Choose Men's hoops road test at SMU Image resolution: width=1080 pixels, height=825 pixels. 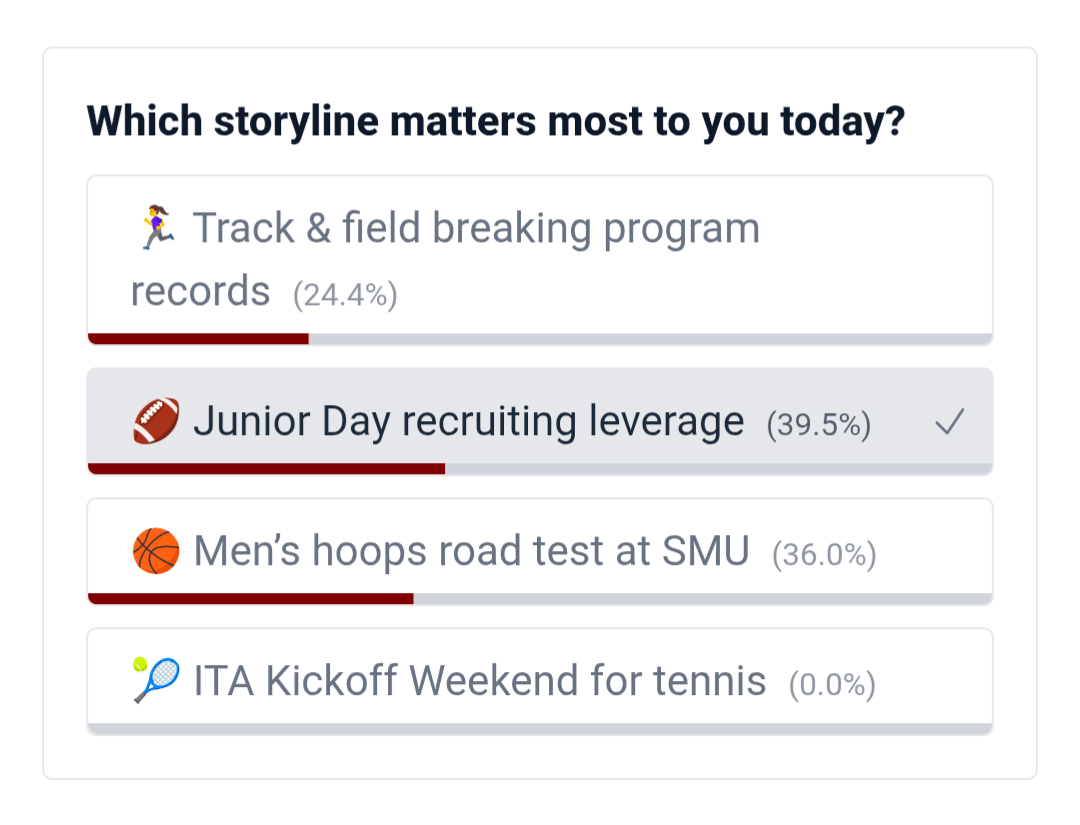point(471,551)
